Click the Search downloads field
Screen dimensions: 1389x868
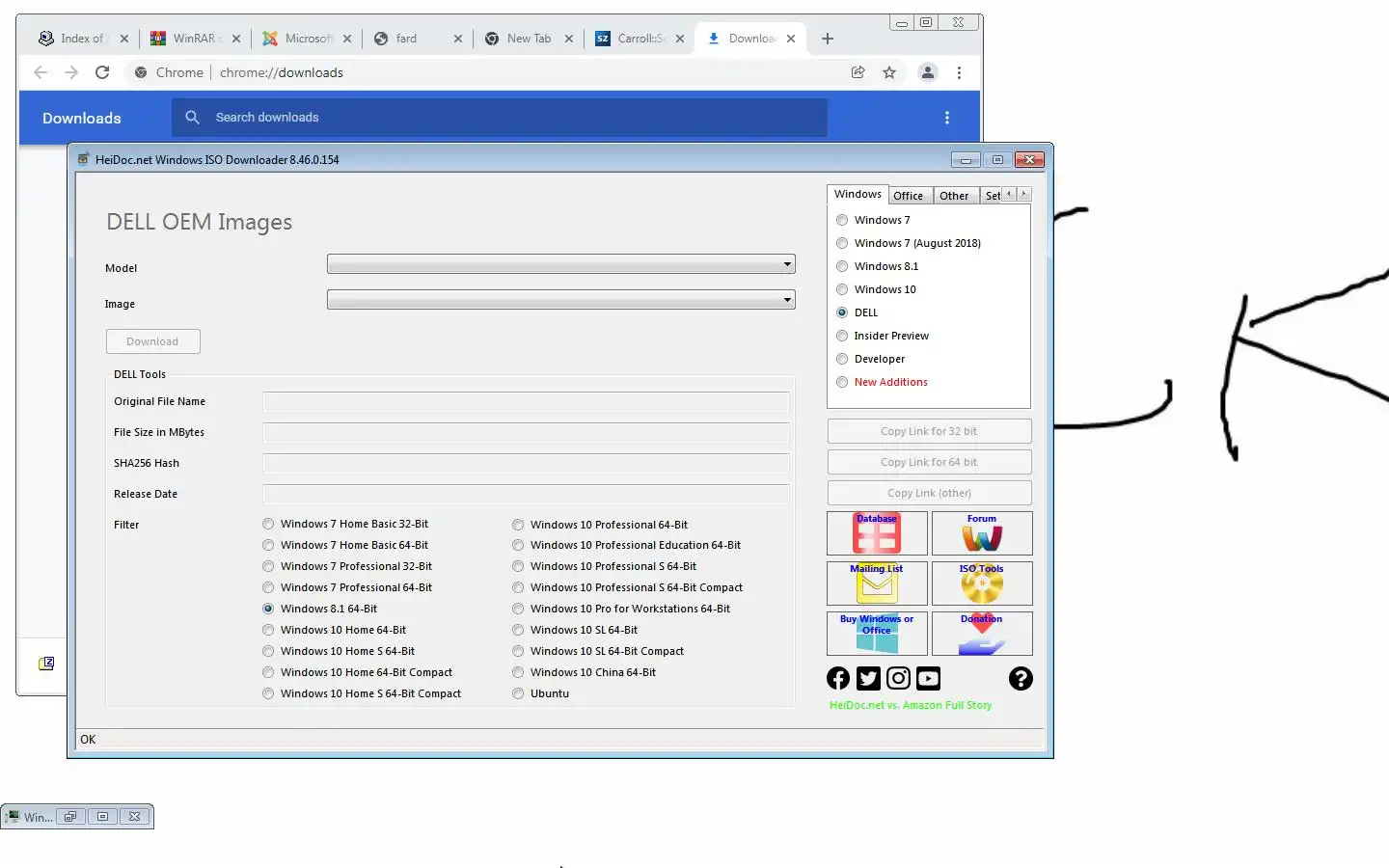point(500,118)
